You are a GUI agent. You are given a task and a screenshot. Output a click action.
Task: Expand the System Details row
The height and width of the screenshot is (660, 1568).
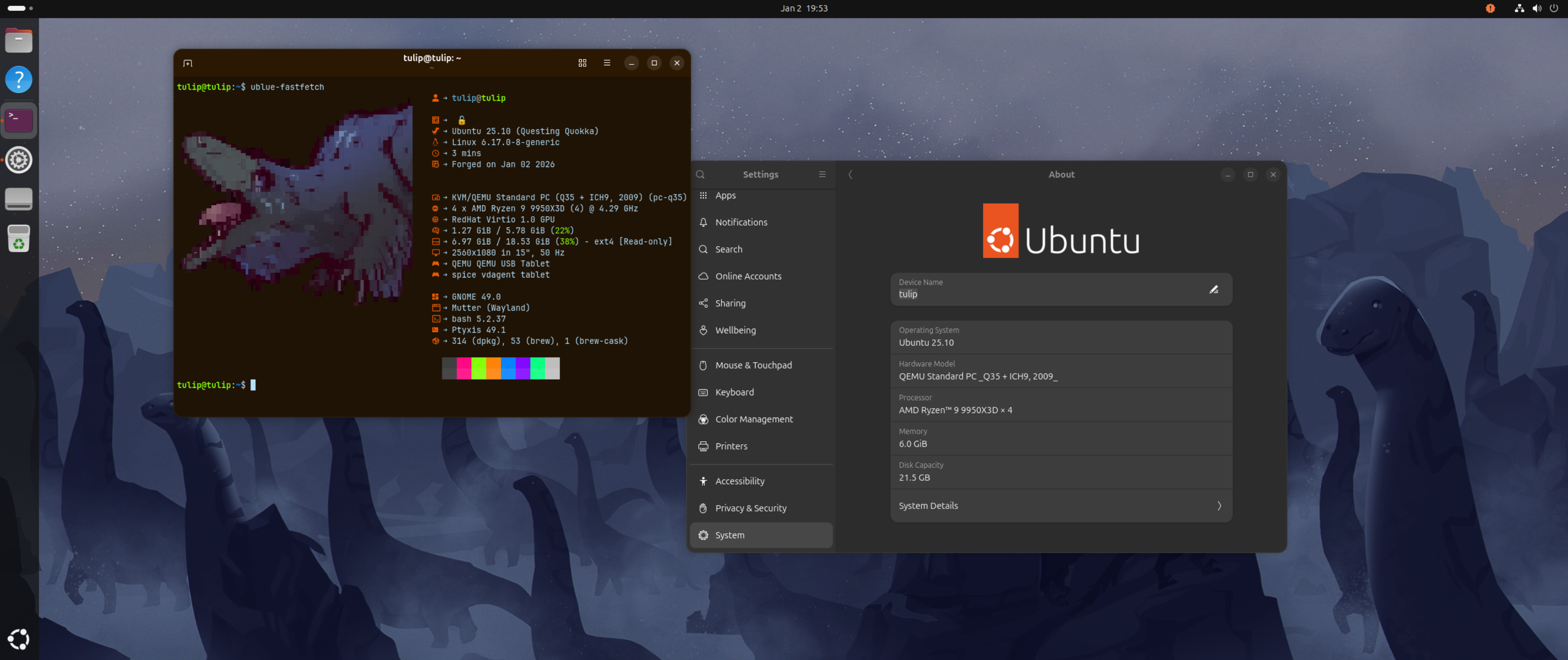tap(1061, 506)
